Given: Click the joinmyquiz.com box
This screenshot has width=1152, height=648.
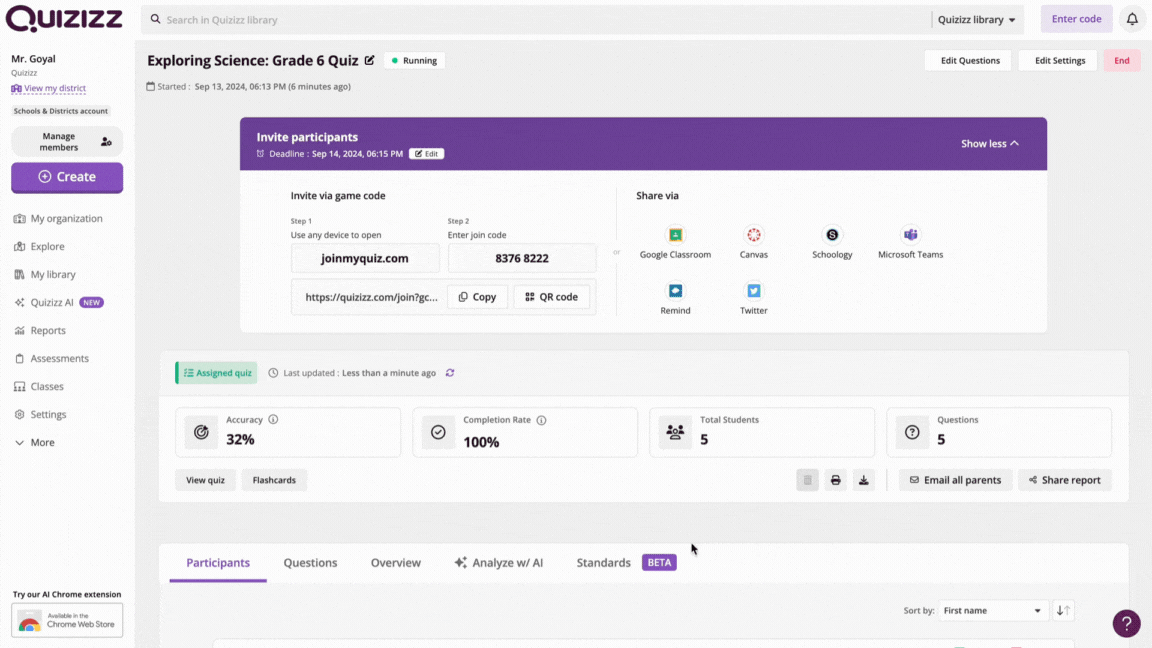Looking at the screenshot, I should click(365, 259).
